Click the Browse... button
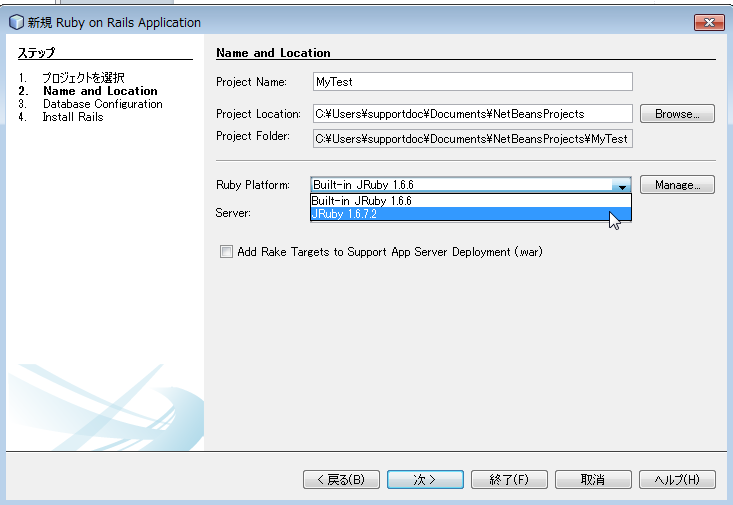The height and width of the screenshot is (505, 733). (x=677, y=114)
